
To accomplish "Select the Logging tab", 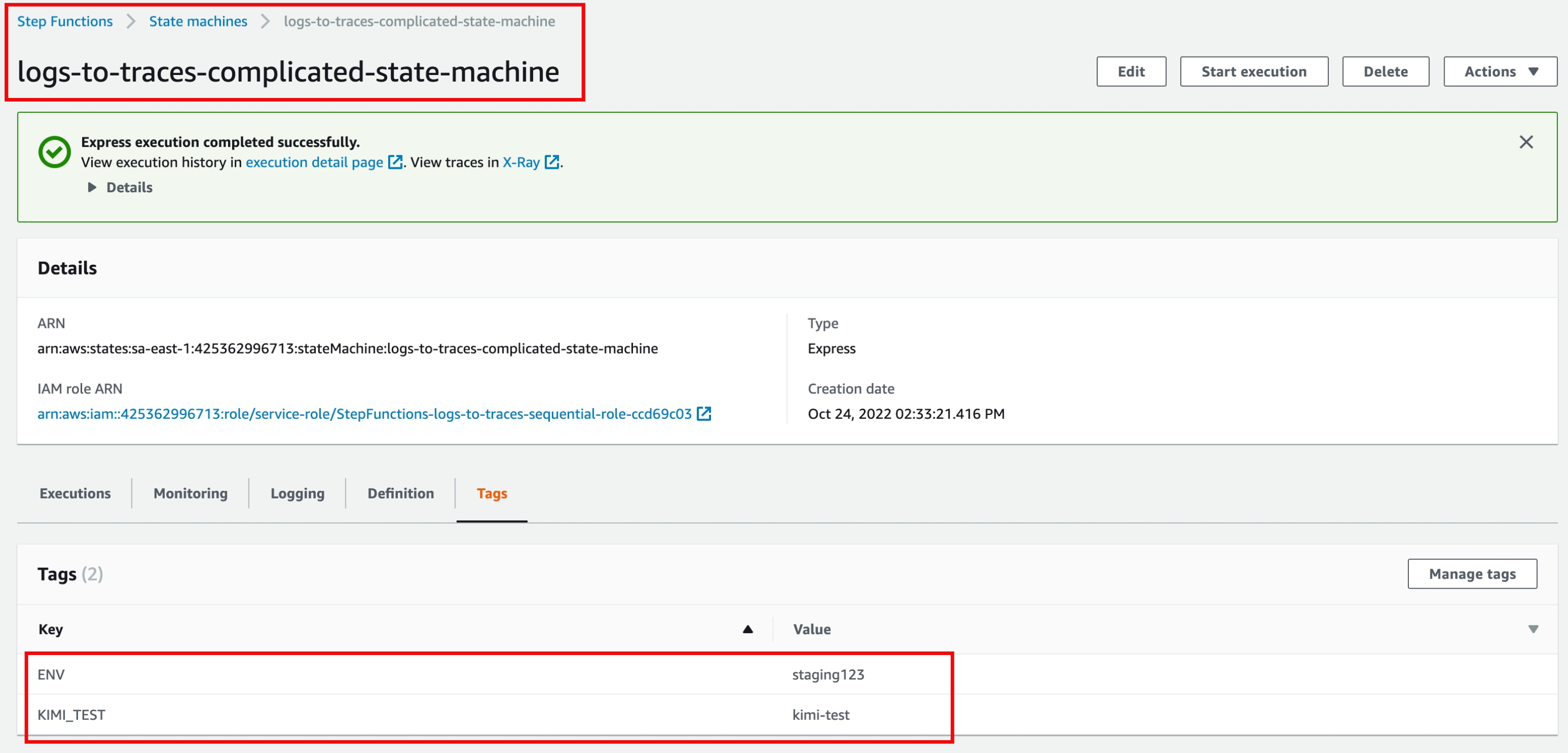I will (297, 493).
